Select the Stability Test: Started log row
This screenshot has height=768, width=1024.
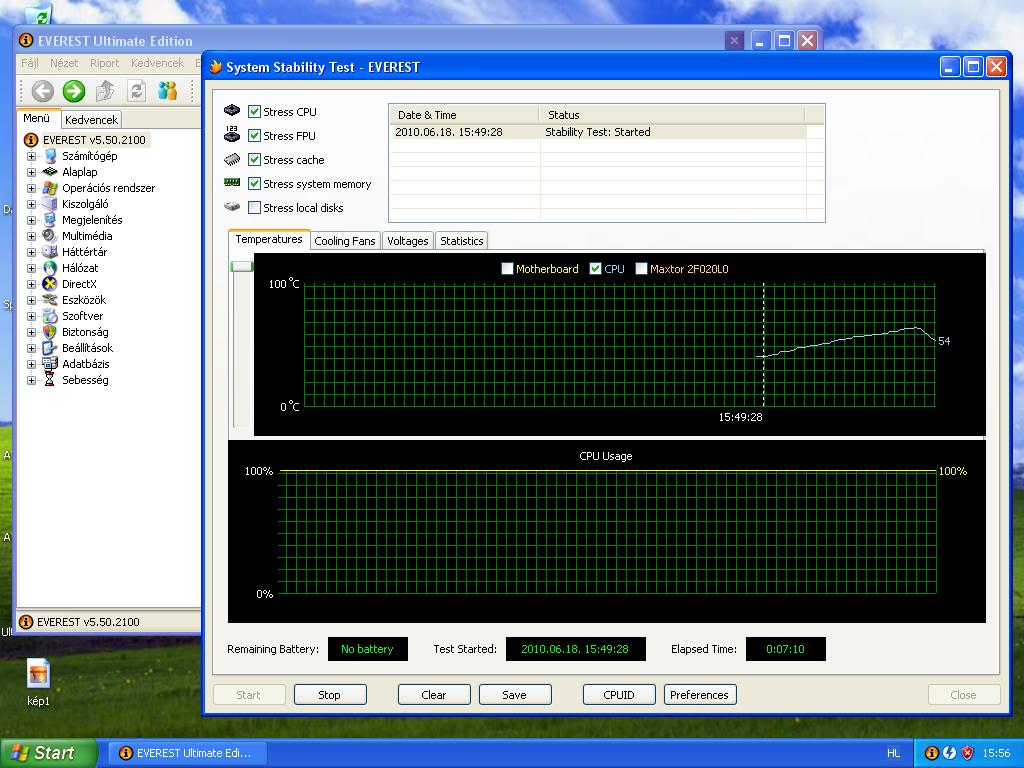coord(598,132)
